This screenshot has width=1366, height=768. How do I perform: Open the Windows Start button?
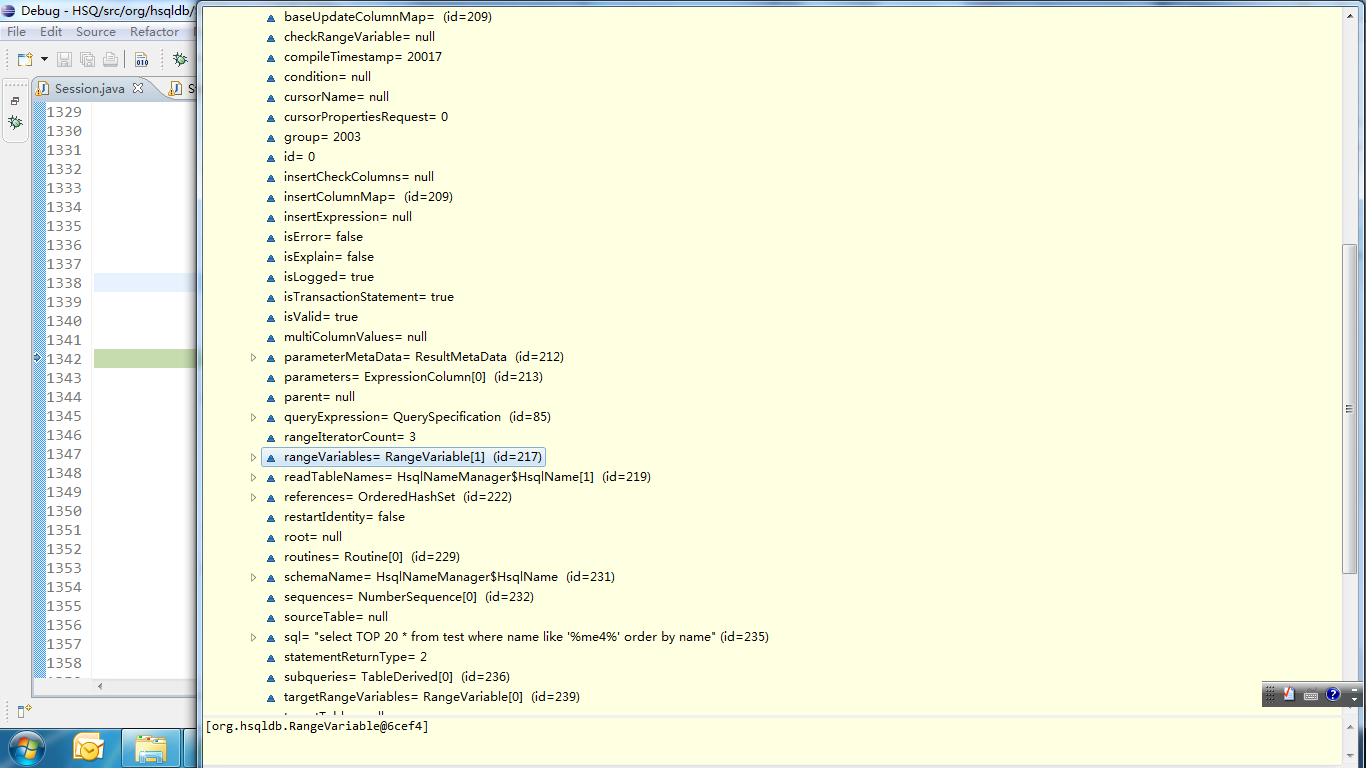[x=25, y=748]
